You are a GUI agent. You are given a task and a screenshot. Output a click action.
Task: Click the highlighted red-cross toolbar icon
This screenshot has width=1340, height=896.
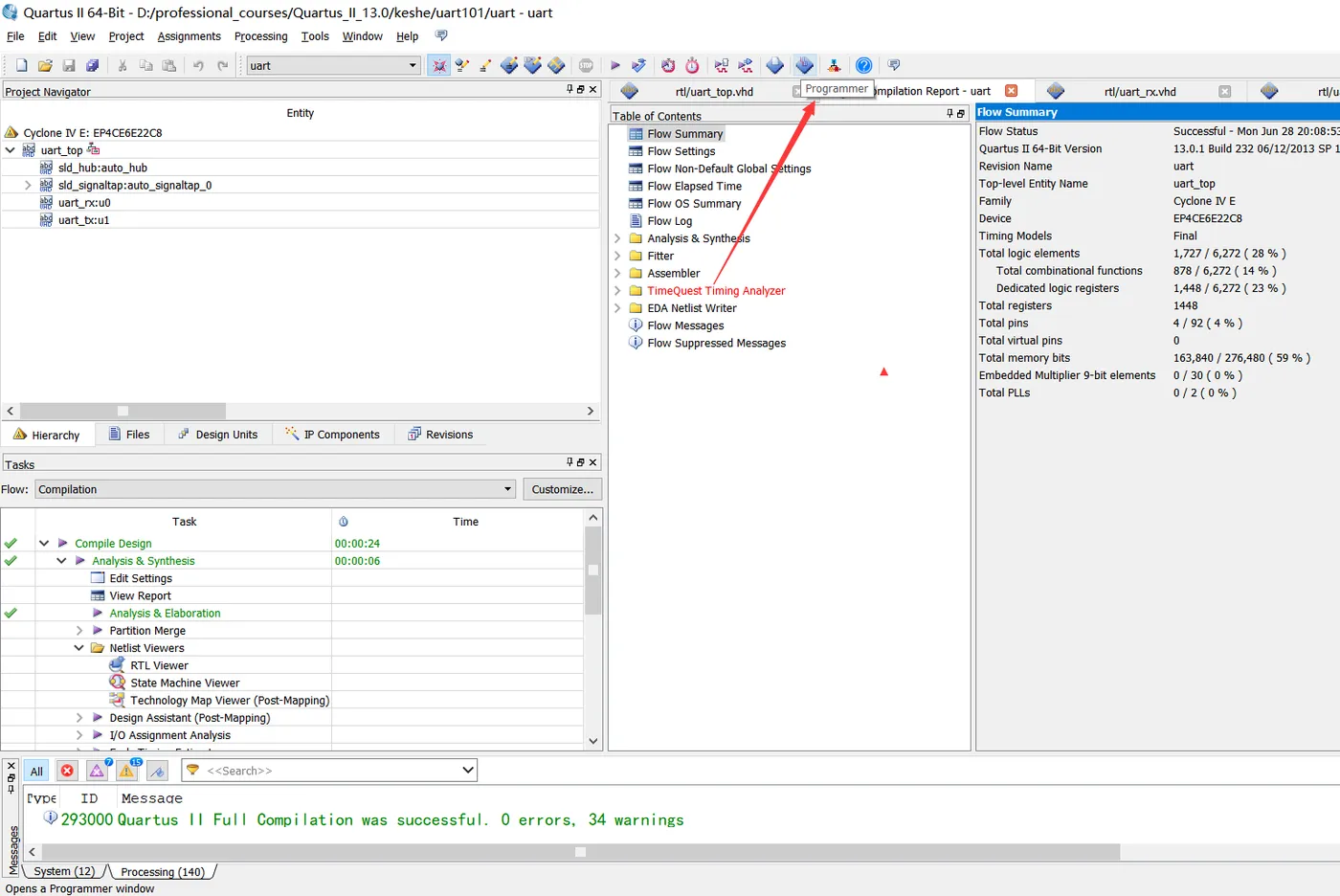(439, 65)
